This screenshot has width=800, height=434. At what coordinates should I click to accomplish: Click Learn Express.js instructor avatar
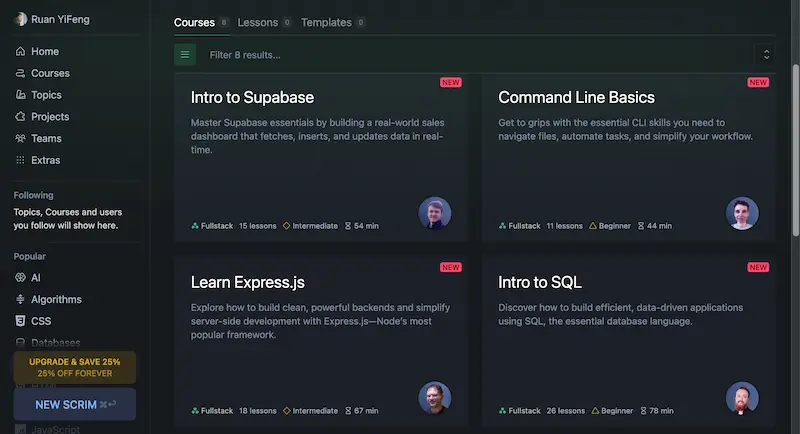point(435,398)
